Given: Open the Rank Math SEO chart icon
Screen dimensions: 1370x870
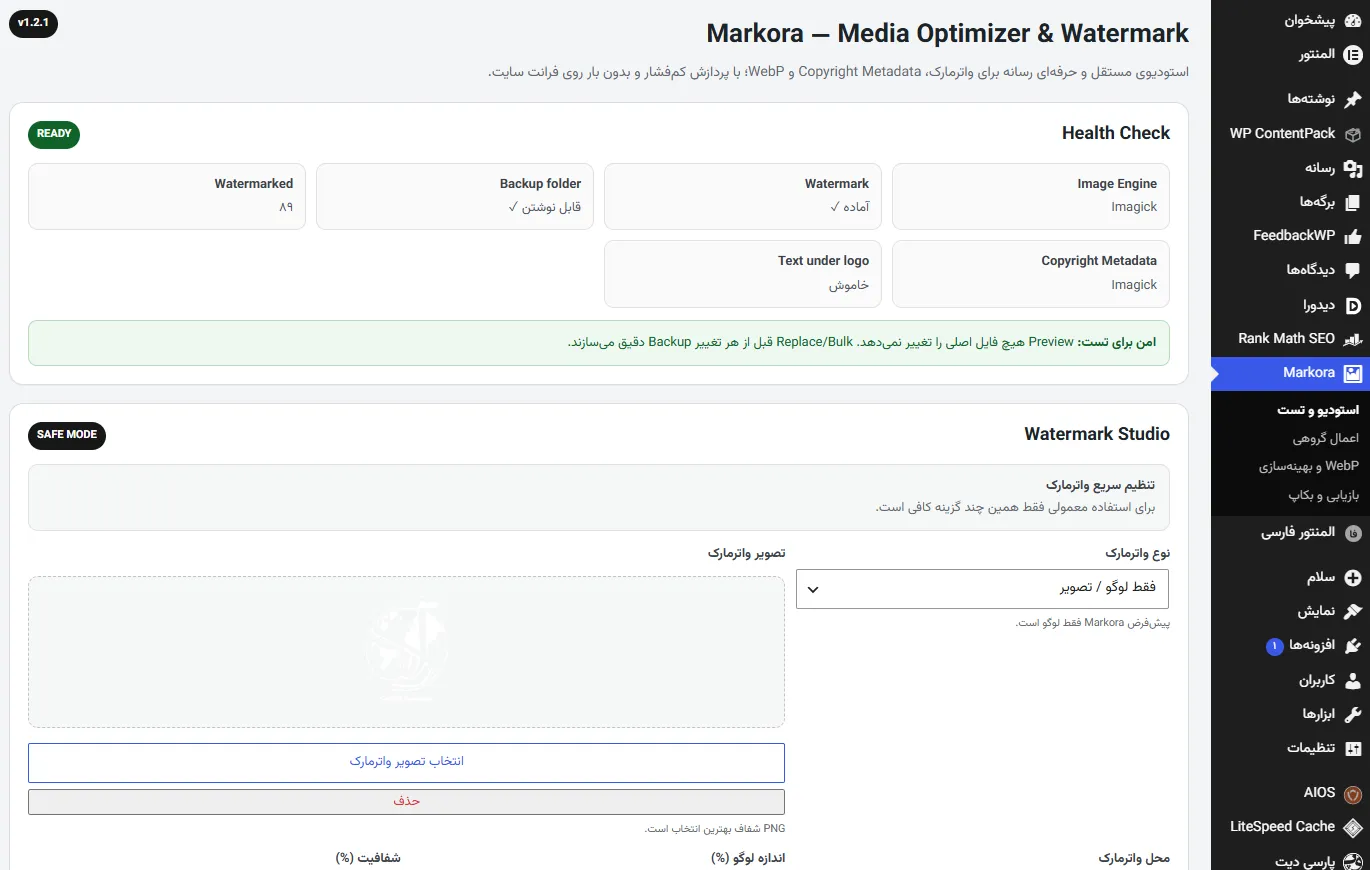Looking at the screenshot, I should [1353, 339].
